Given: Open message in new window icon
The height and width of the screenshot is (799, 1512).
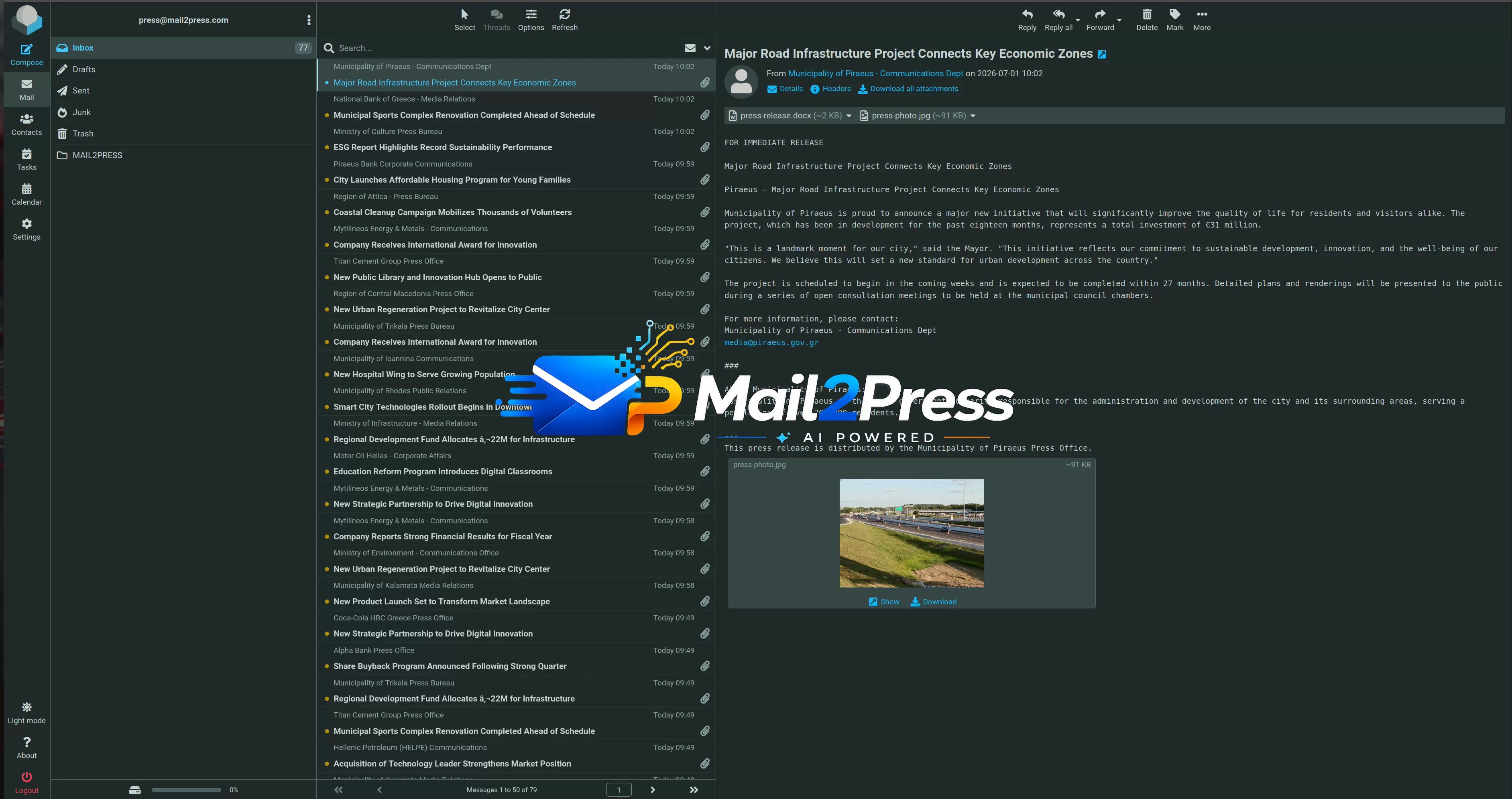Looking at the screenshot, I should [1102, 54].
